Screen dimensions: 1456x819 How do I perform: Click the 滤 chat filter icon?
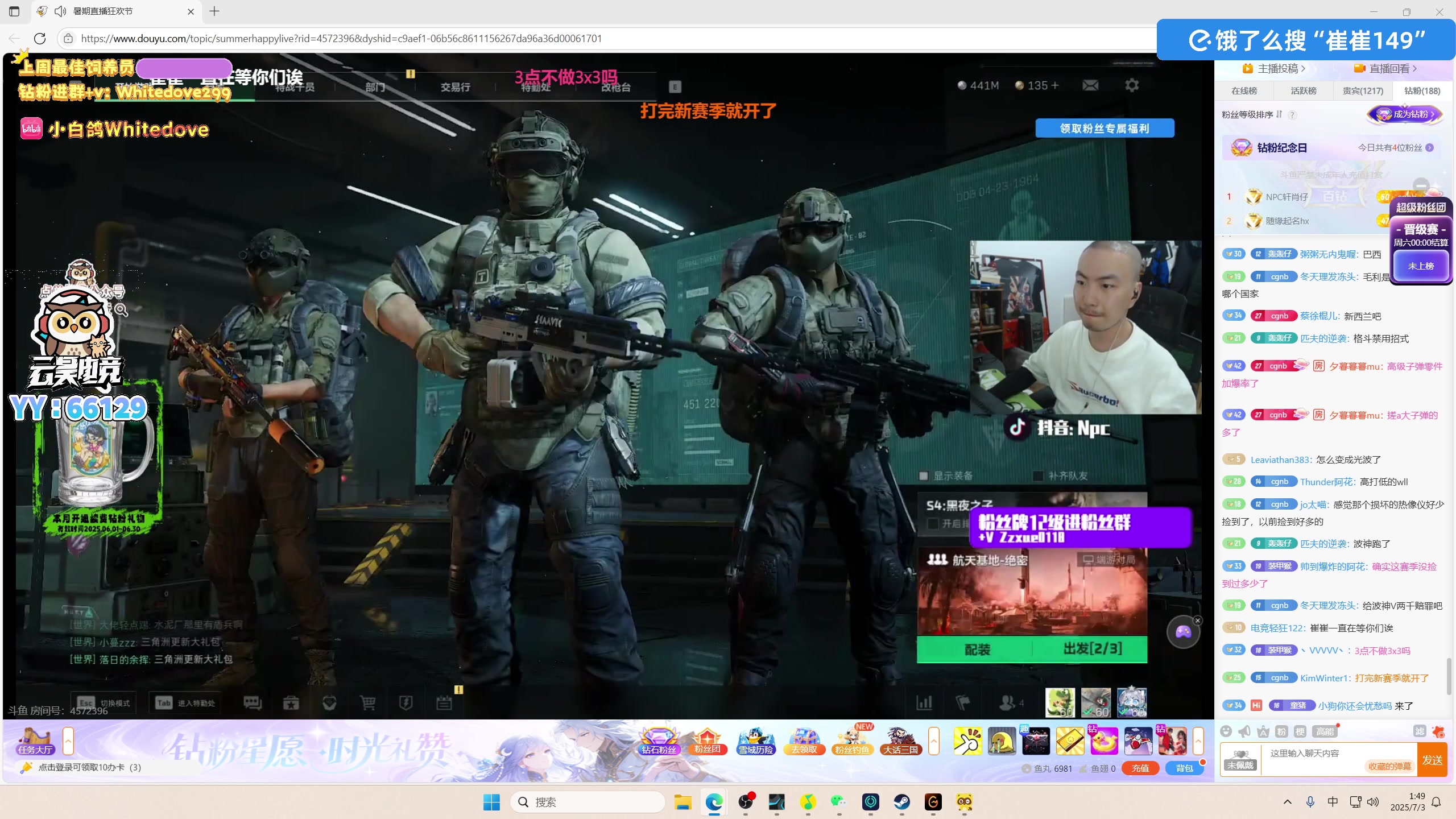tap(1420, 731)
